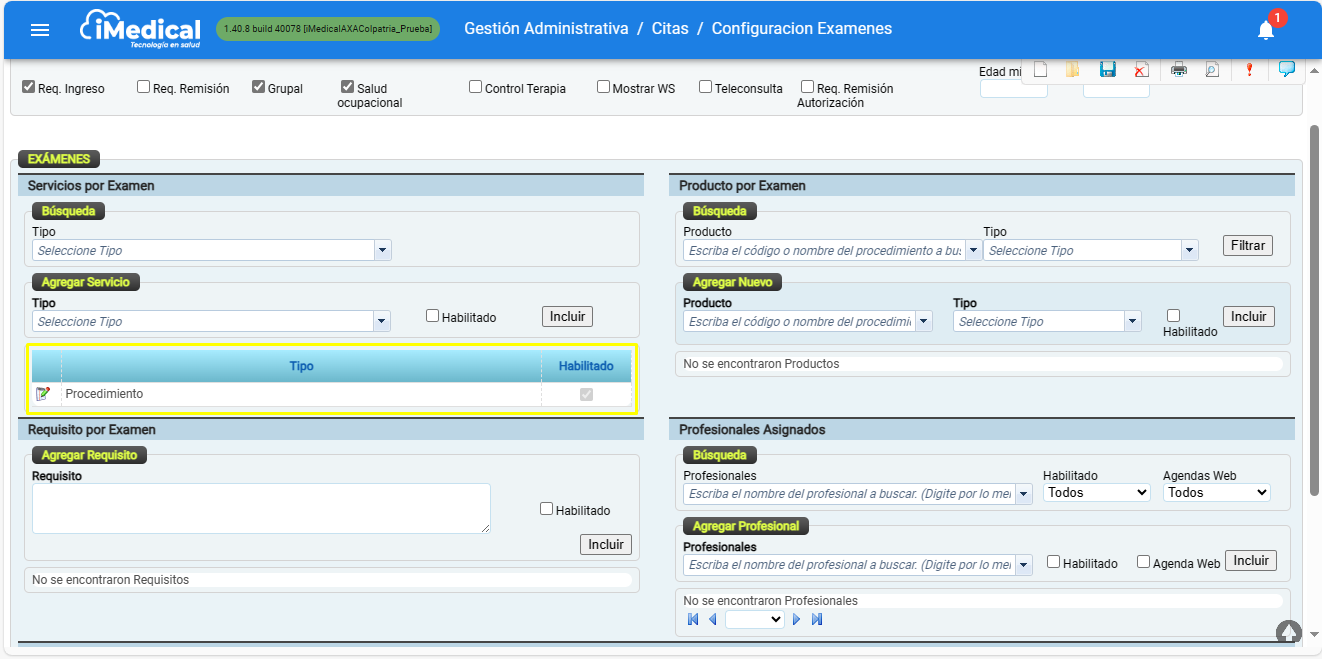This screenshot has width=1322, height=659.
Task: Click the open folder toolbar icon
Action: tap(1073, 69)
